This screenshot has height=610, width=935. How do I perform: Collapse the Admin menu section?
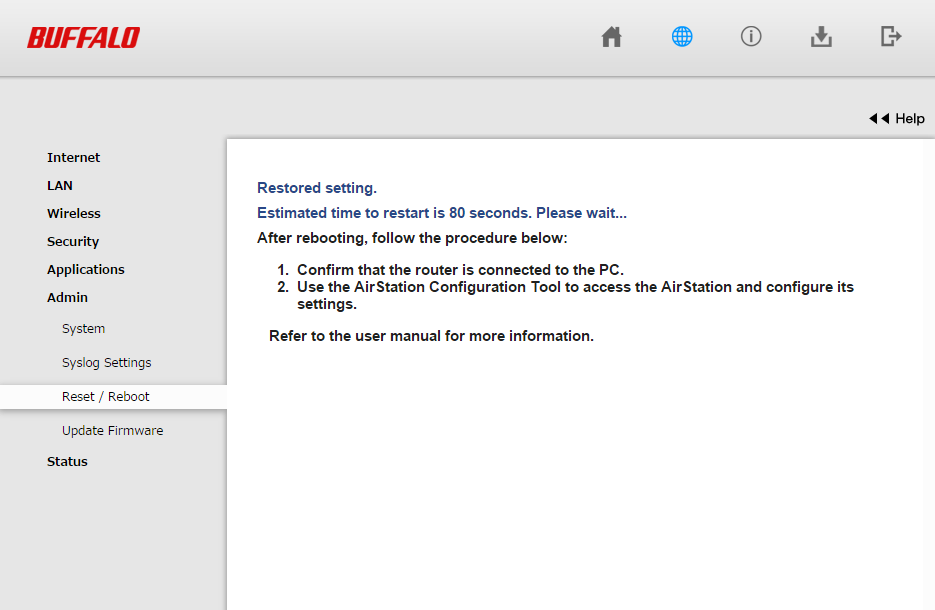pyautogui.click(x=68, y=297)
